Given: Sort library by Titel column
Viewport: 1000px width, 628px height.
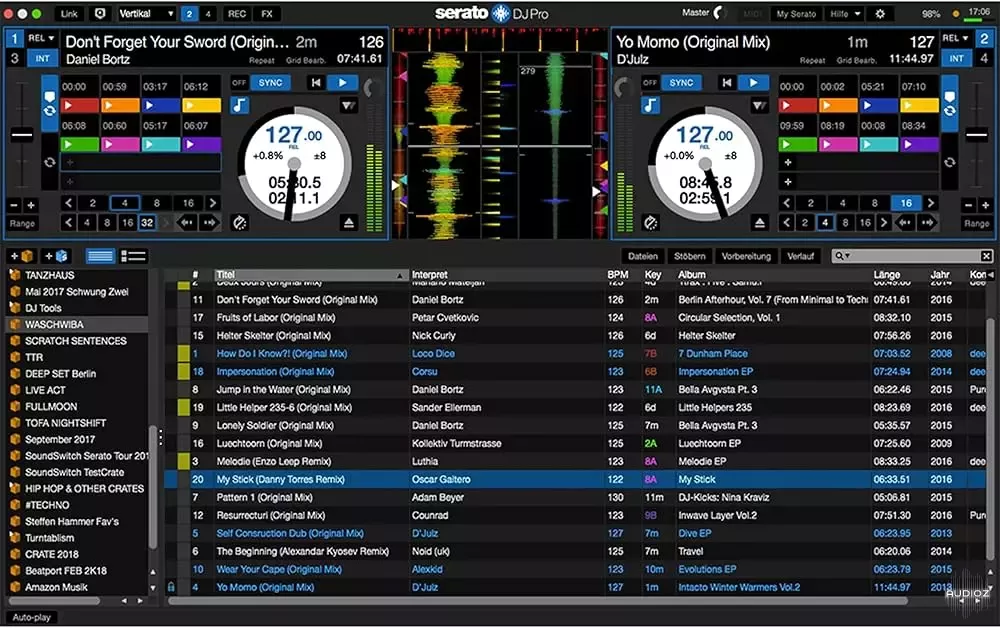Looking at the screenshot, I should [310, 275].
